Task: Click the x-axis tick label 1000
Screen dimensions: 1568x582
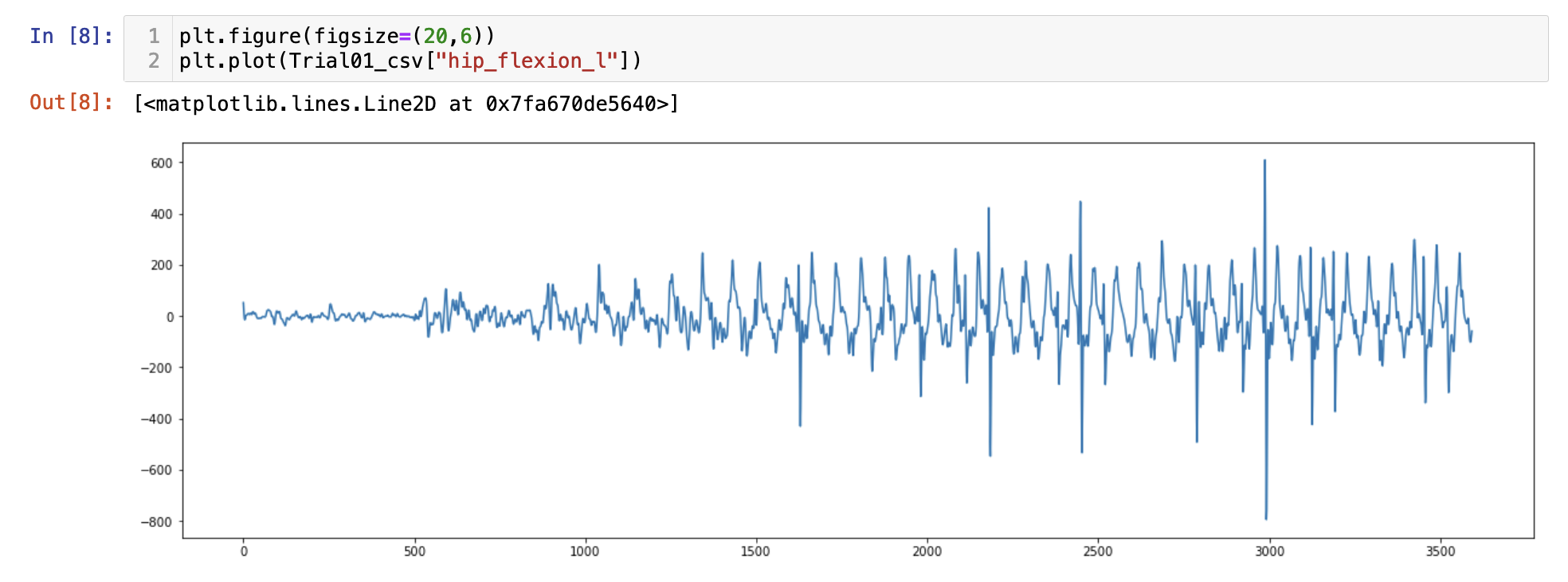Action: (585, 551)
